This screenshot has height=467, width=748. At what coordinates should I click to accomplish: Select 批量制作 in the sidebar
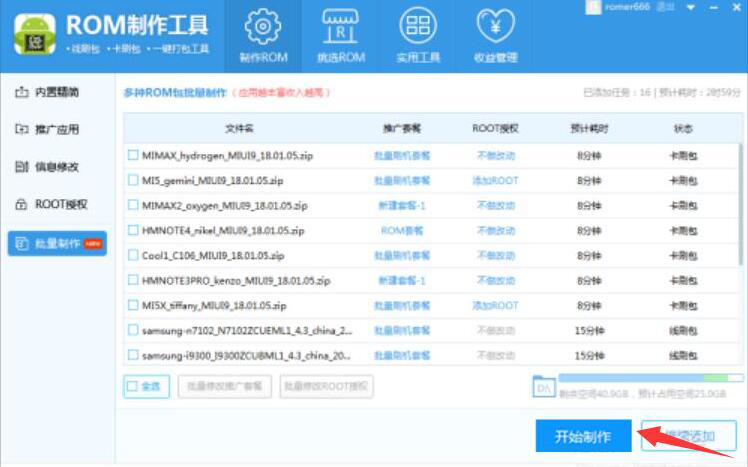point(57,244)
